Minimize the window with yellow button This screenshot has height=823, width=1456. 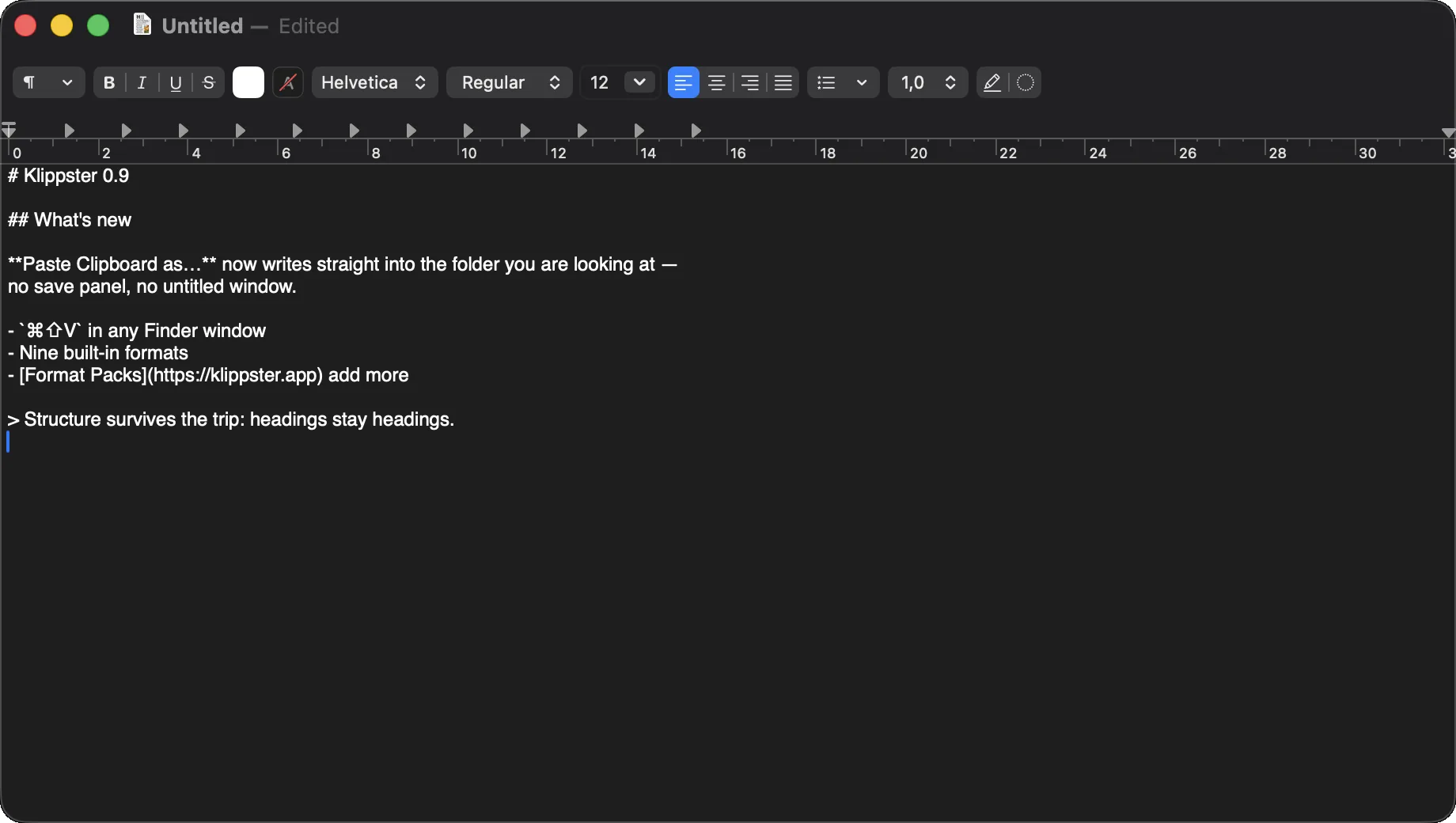62,26
